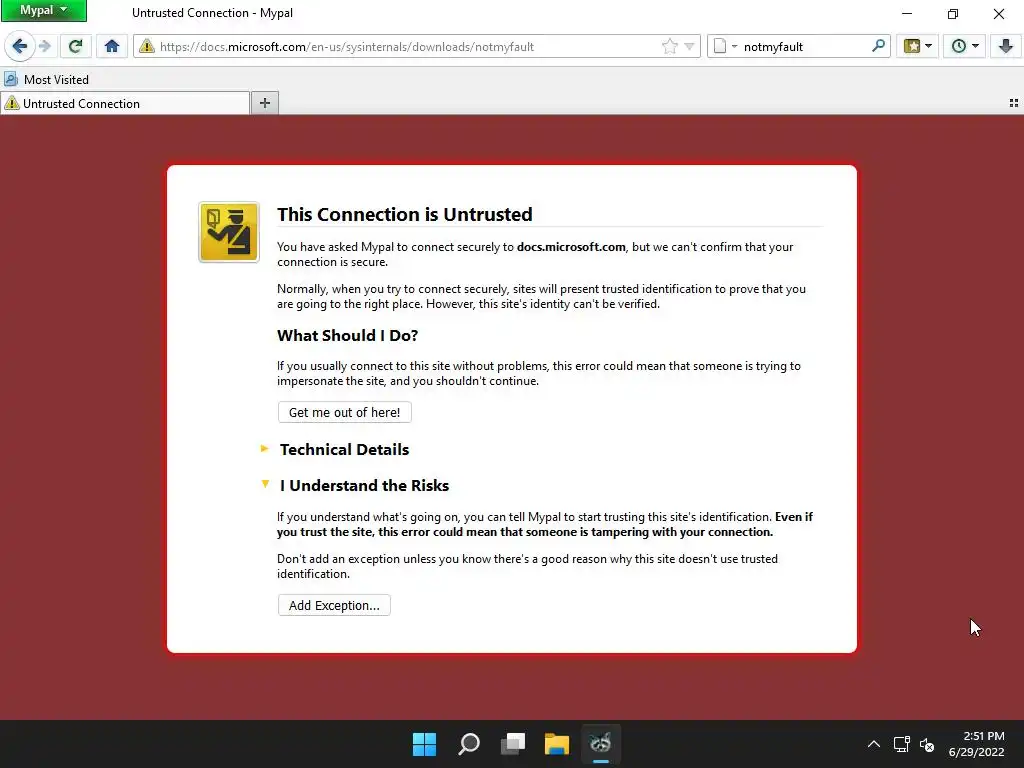The width and height of the screenshot is (1024, 768).
Task: Open the clock showing 2:51 PM
Action: tap(977, 744)
